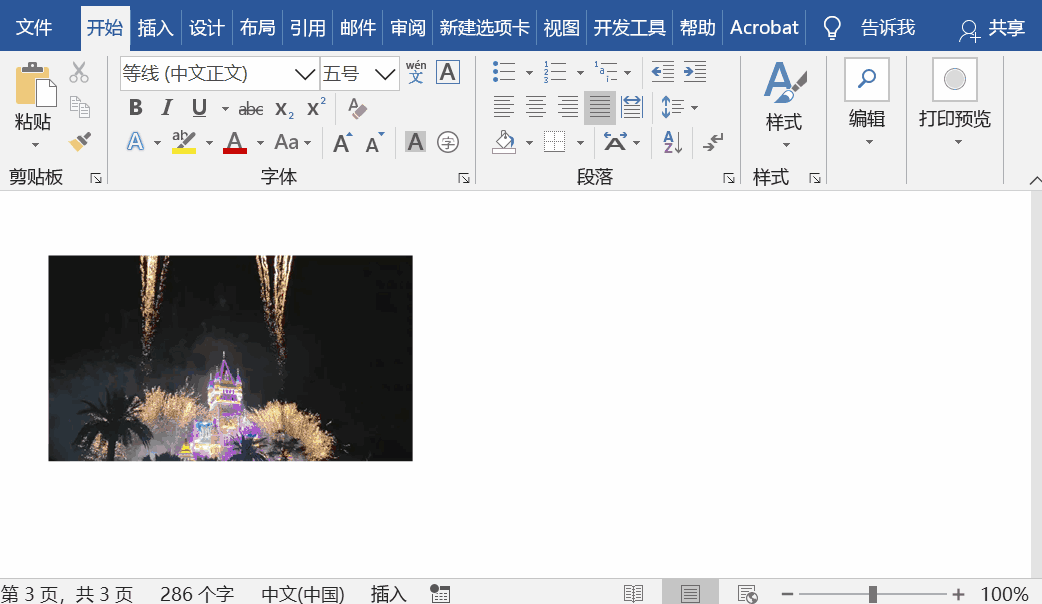This screenshot has width=1042, height=604.
Task: Open macro recording icon in status bar
Action: [x=440, y=593]
